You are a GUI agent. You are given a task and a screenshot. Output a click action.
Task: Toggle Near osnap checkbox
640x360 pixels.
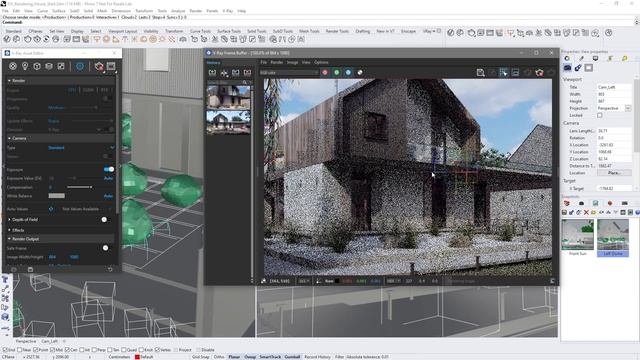(19, 350)
